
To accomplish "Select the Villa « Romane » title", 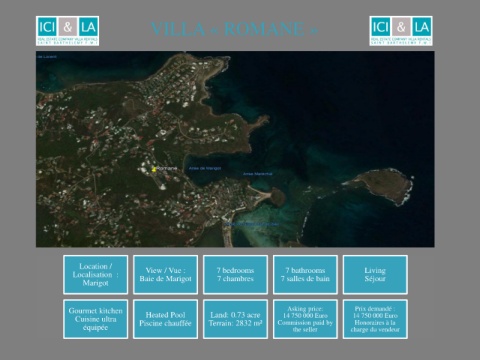I will (x=234, y=29).
